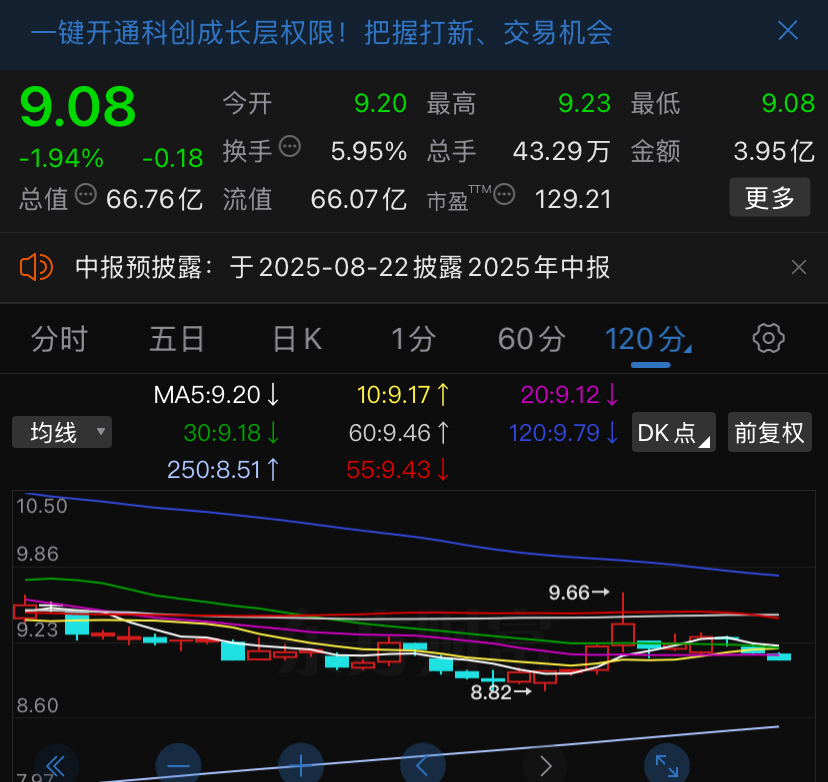Zoom out chart with minus button

pyautogui.click(x=178, y=765)
